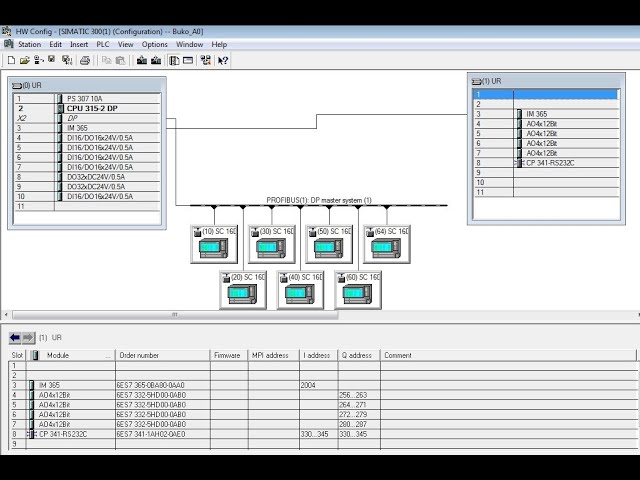This screenshot has height=480, width=640.
Task: Click the Module column header
Action: [x=71, y=355]
